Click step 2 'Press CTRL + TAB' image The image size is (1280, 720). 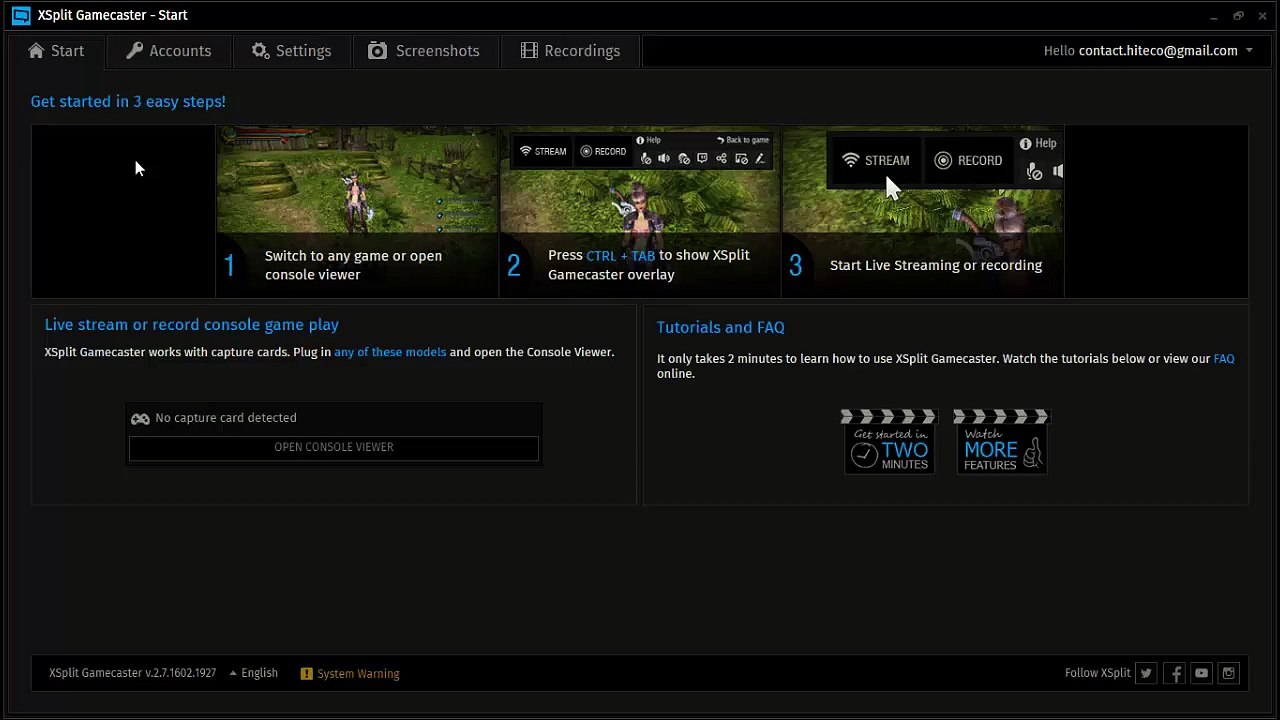[x=640, y=211]
